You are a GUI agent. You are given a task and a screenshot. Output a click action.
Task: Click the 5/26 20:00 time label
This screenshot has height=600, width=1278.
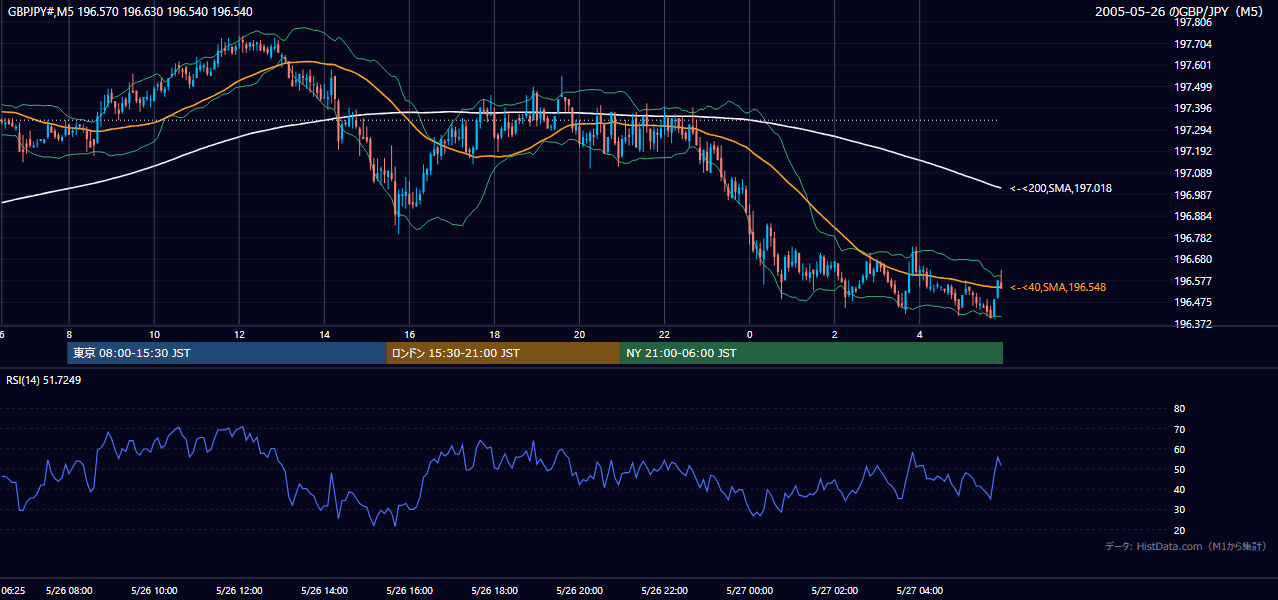579,591
